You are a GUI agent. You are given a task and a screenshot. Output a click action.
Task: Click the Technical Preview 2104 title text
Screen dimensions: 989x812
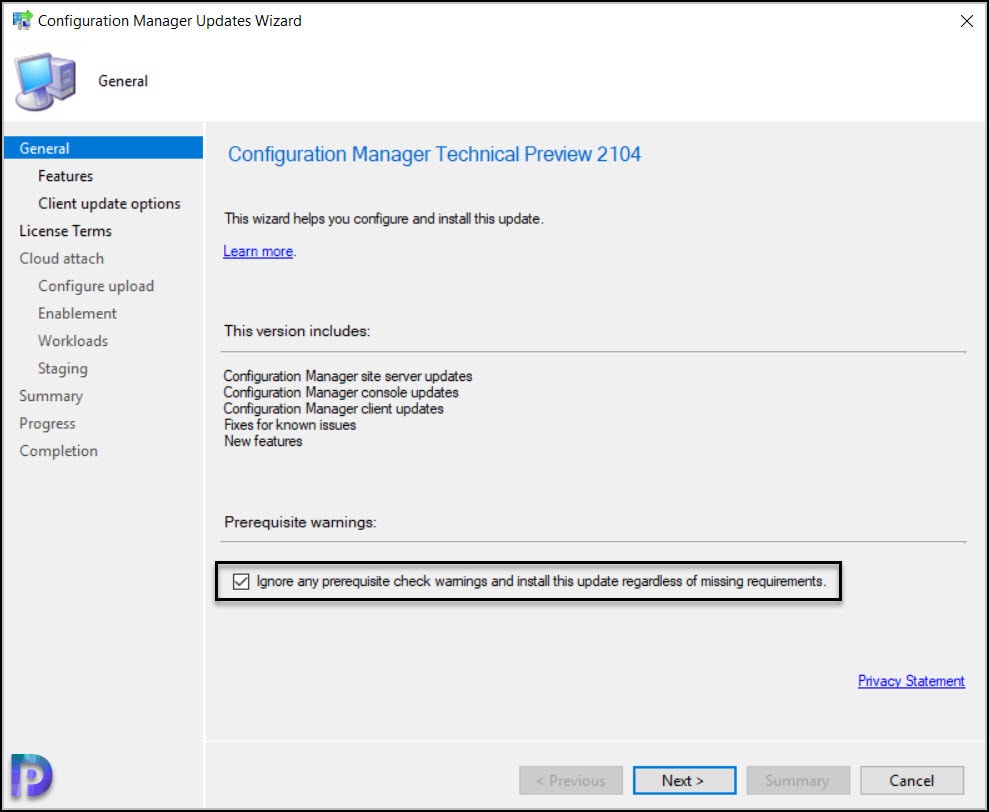[x=435, y=154]
